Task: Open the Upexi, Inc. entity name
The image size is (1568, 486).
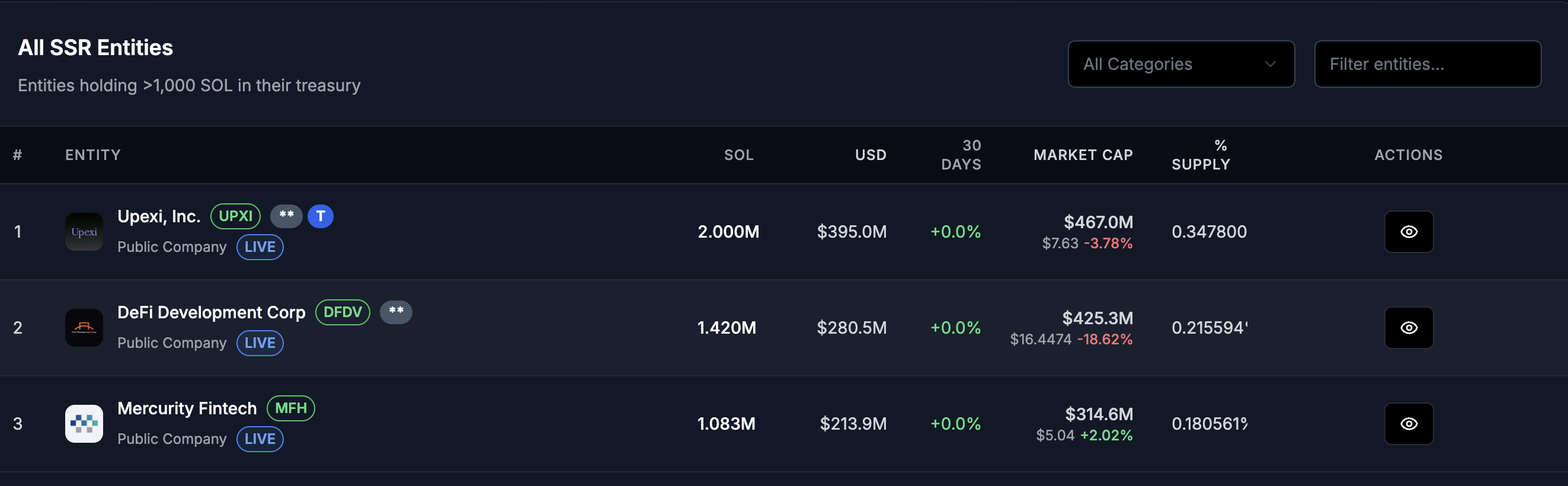Action: (x=159, y=216)
